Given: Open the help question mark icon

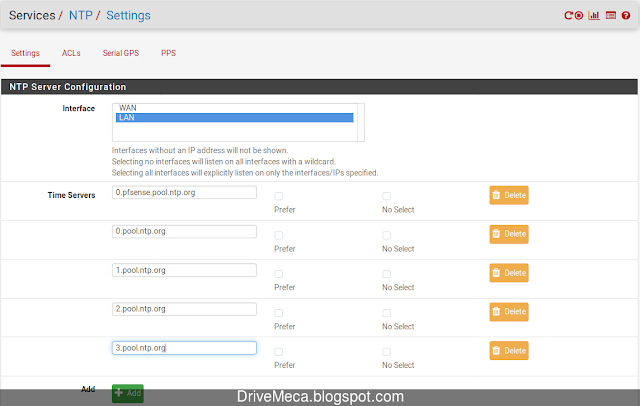Looking at the screenshot, I should (x=626, y=16).
